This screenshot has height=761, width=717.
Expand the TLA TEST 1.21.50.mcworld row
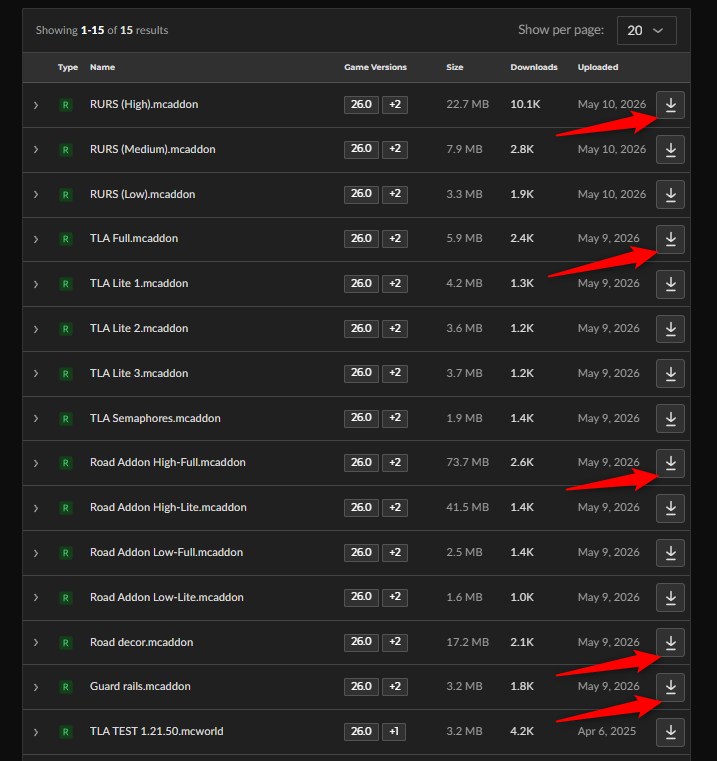pos(36,732)
